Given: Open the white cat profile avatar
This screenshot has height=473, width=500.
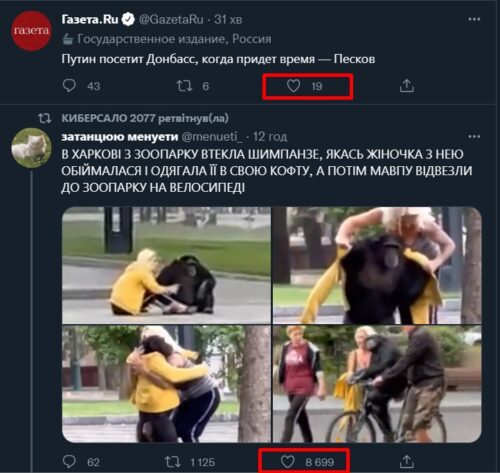Looking at the screenshot, I should click(31, 147).
